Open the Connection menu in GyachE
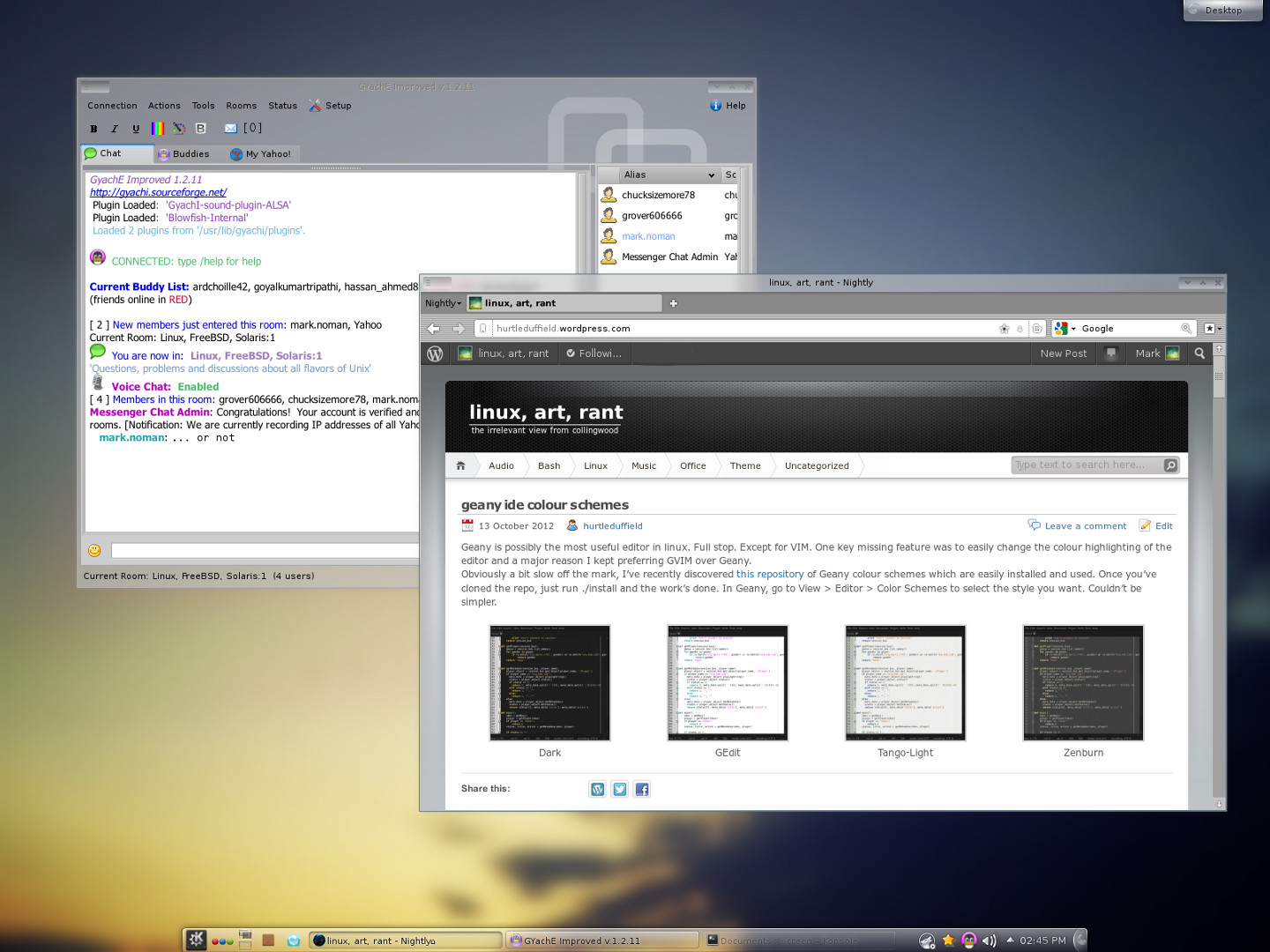Viewport: 1270px width, 952px height. pyautogui.click(x=112, y=106)
